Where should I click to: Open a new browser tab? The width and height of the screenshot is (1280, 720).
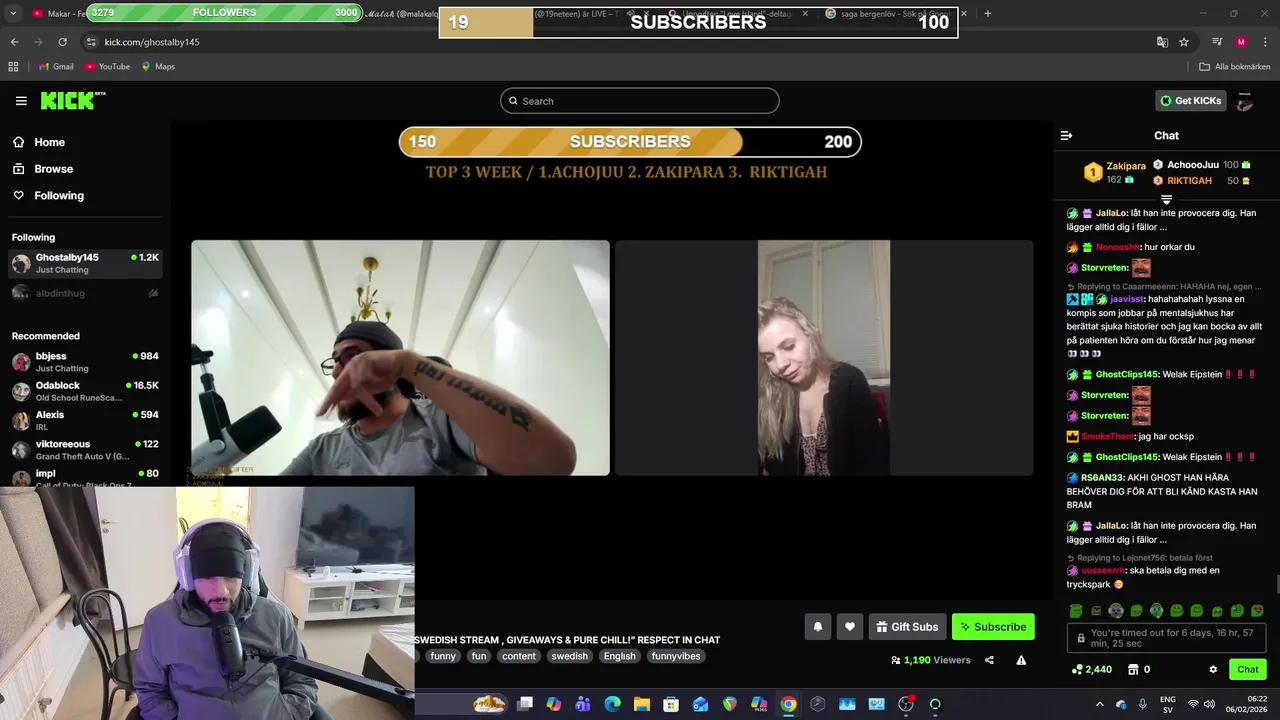tap(987, 13)
